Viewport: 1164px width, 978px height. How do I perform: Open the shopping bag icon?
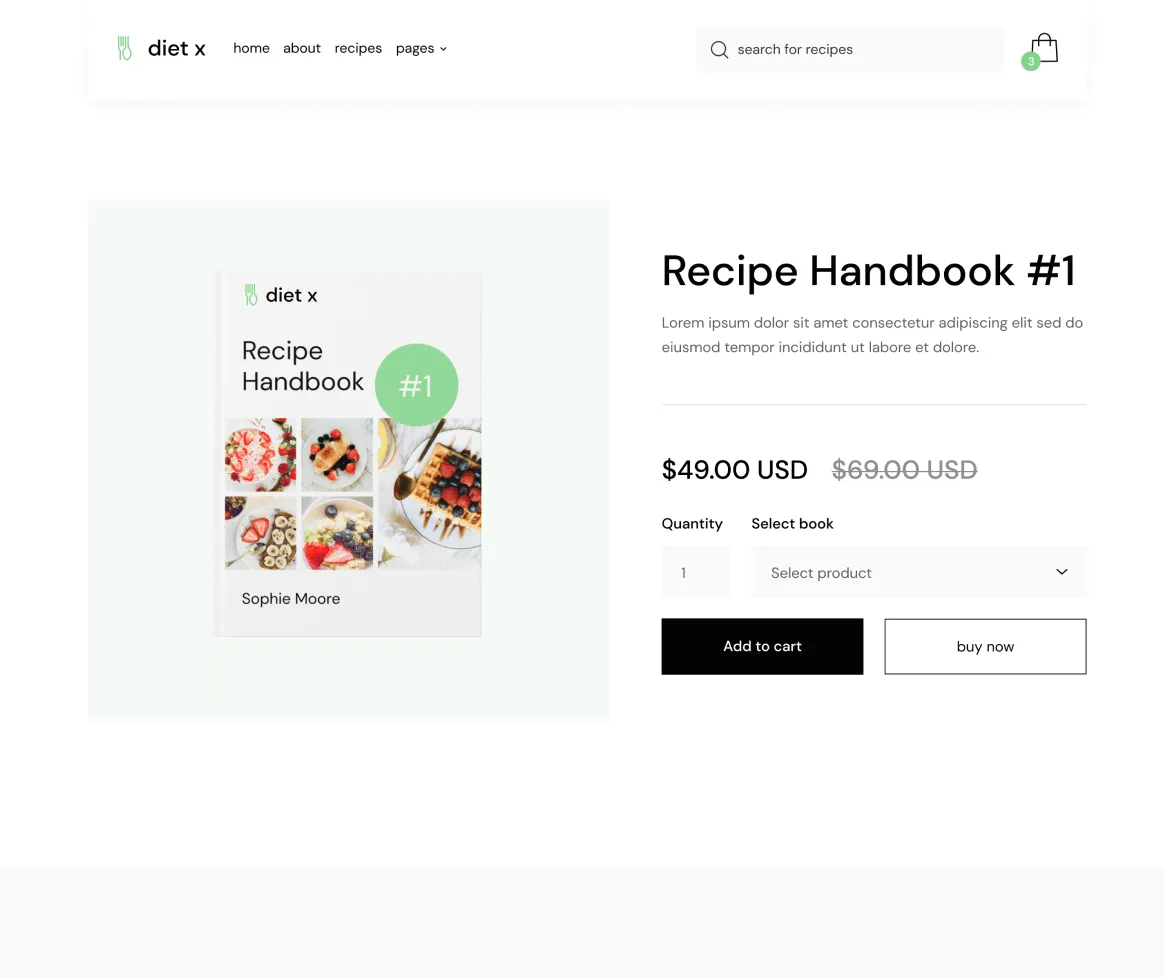[1044, 47]
